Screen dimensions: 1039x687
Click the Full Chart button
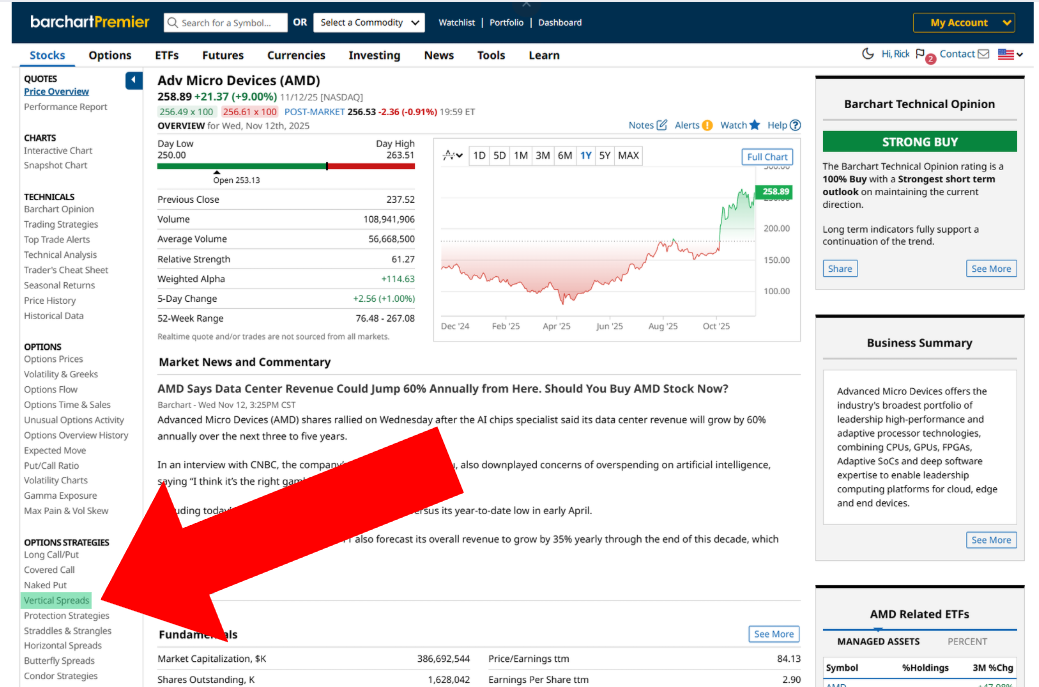click(x=767, y=157)
